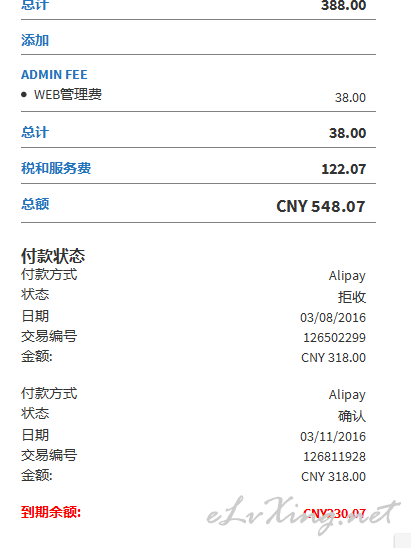Image resolution: width=411 pixels, height=548 pixels.
Task: Select the WEB管理费 line item
Action: click(68, 94)
